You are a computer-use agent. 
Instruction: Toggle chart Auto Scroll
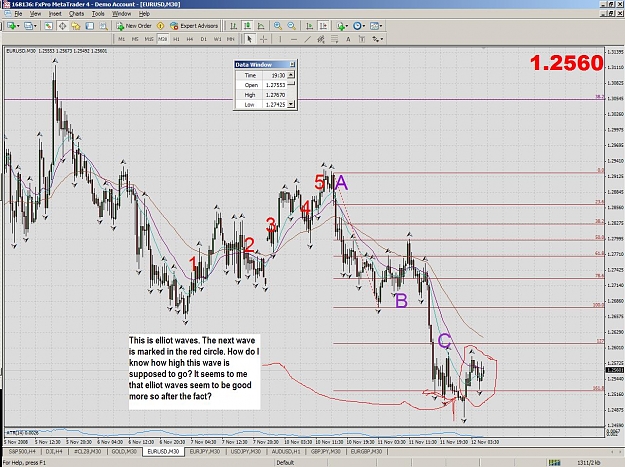pos(309,26)
